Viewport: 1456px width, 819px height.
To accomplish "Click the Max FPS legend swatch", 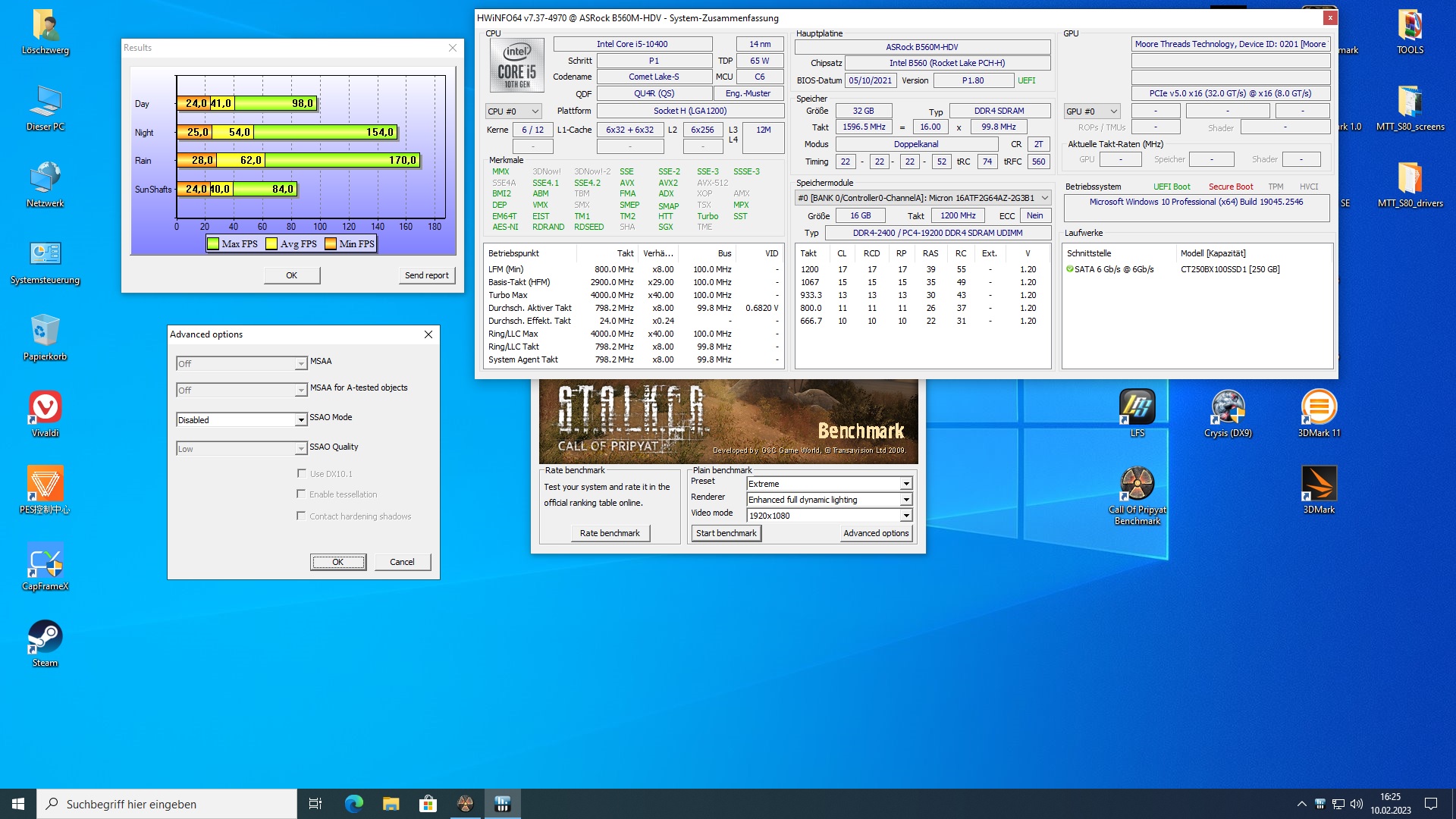I will click(x=214, y=244).
